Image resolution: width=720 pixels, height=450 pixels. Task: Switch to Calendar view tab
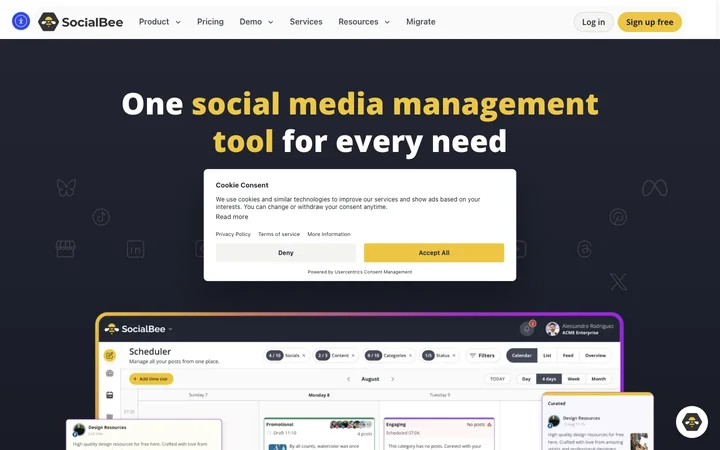pyautogui.click(x=522, y=355)
